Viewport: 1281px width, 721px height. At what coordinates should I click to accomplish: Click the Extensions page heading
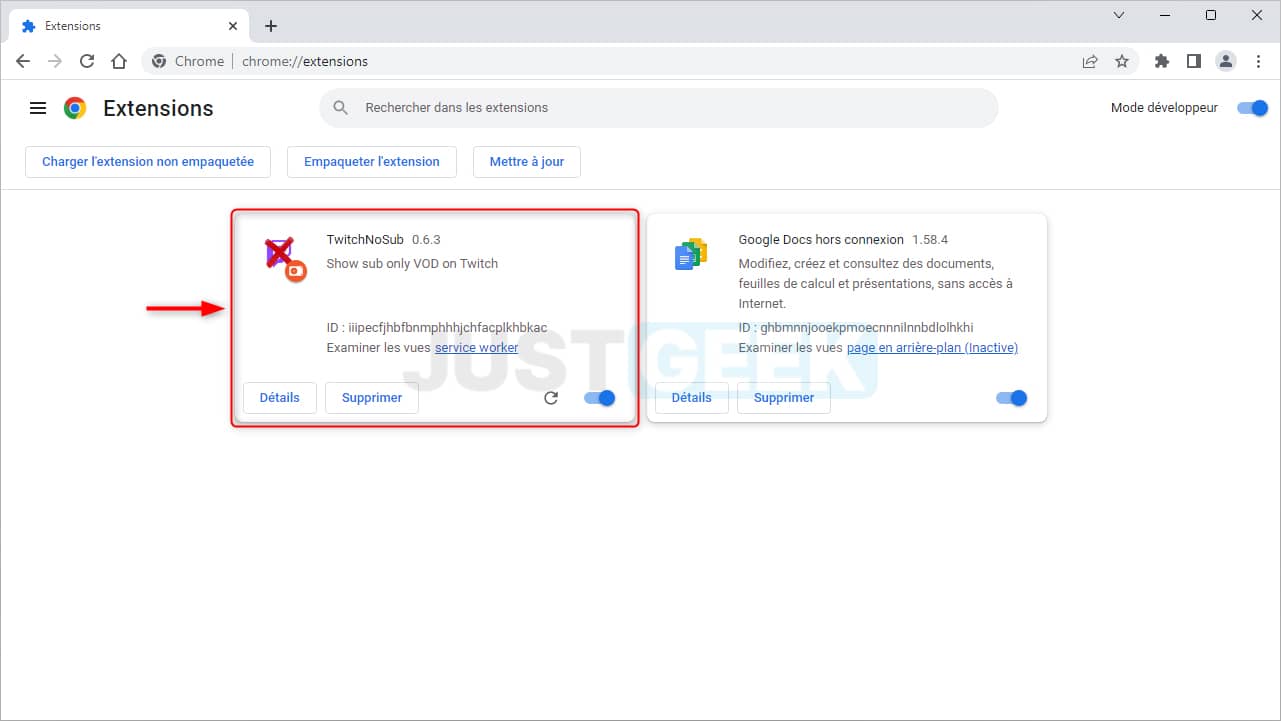(x=158, y=108)
